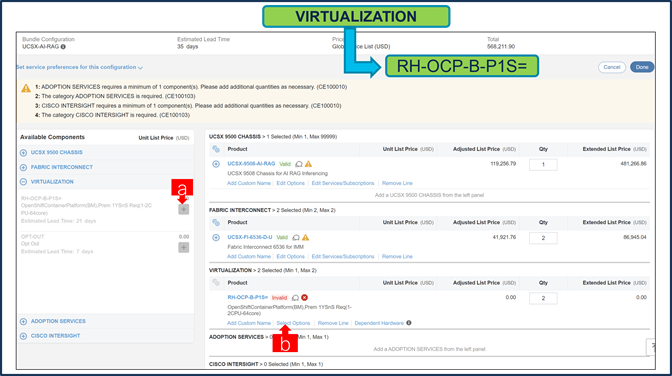Screen dimensions: 672x376
Task: Click Add Custom Name under UCSX-FI-6536-D-U
Action: 249,256
